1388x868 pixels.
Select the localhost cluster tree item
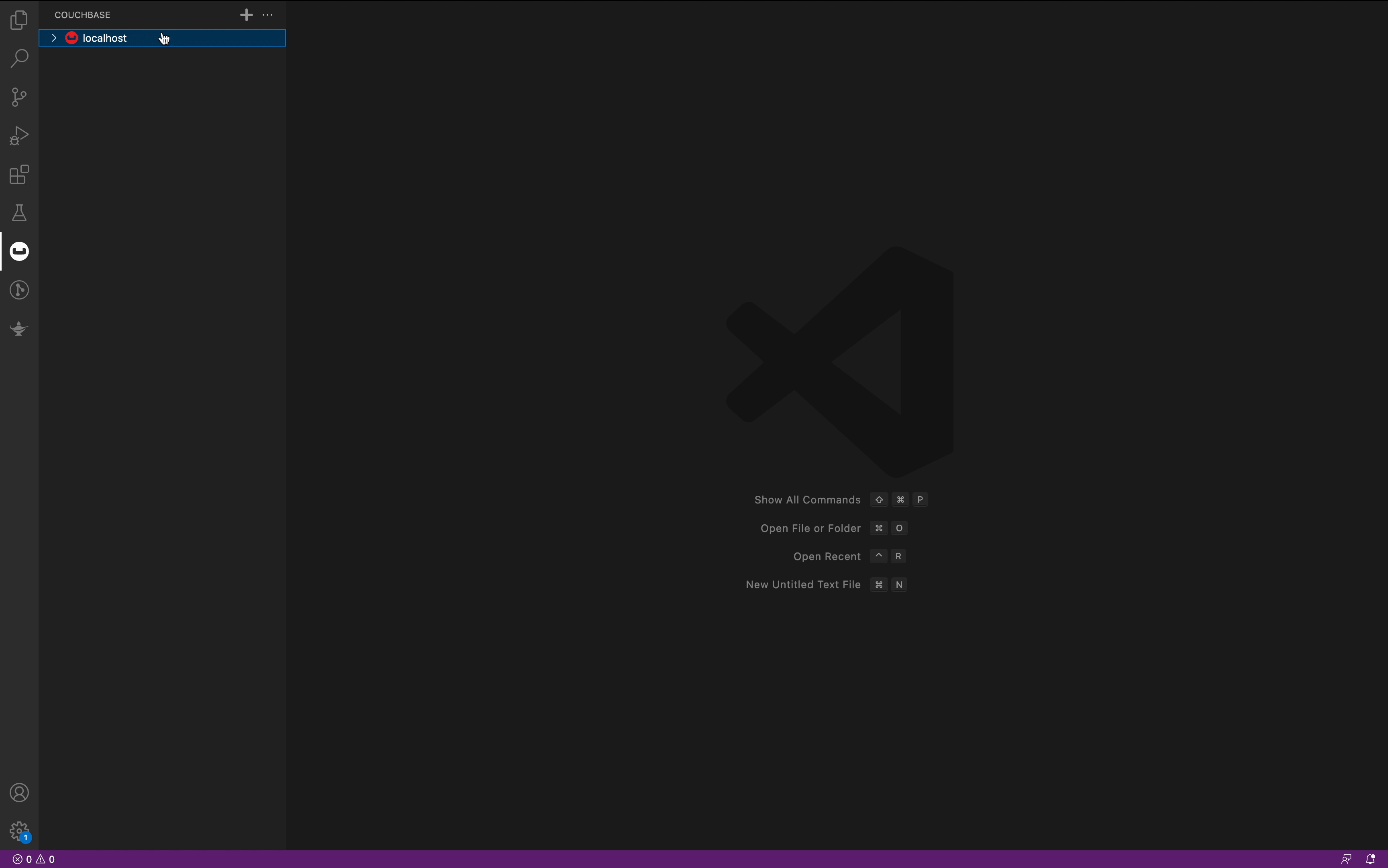[x=104, y=38]
